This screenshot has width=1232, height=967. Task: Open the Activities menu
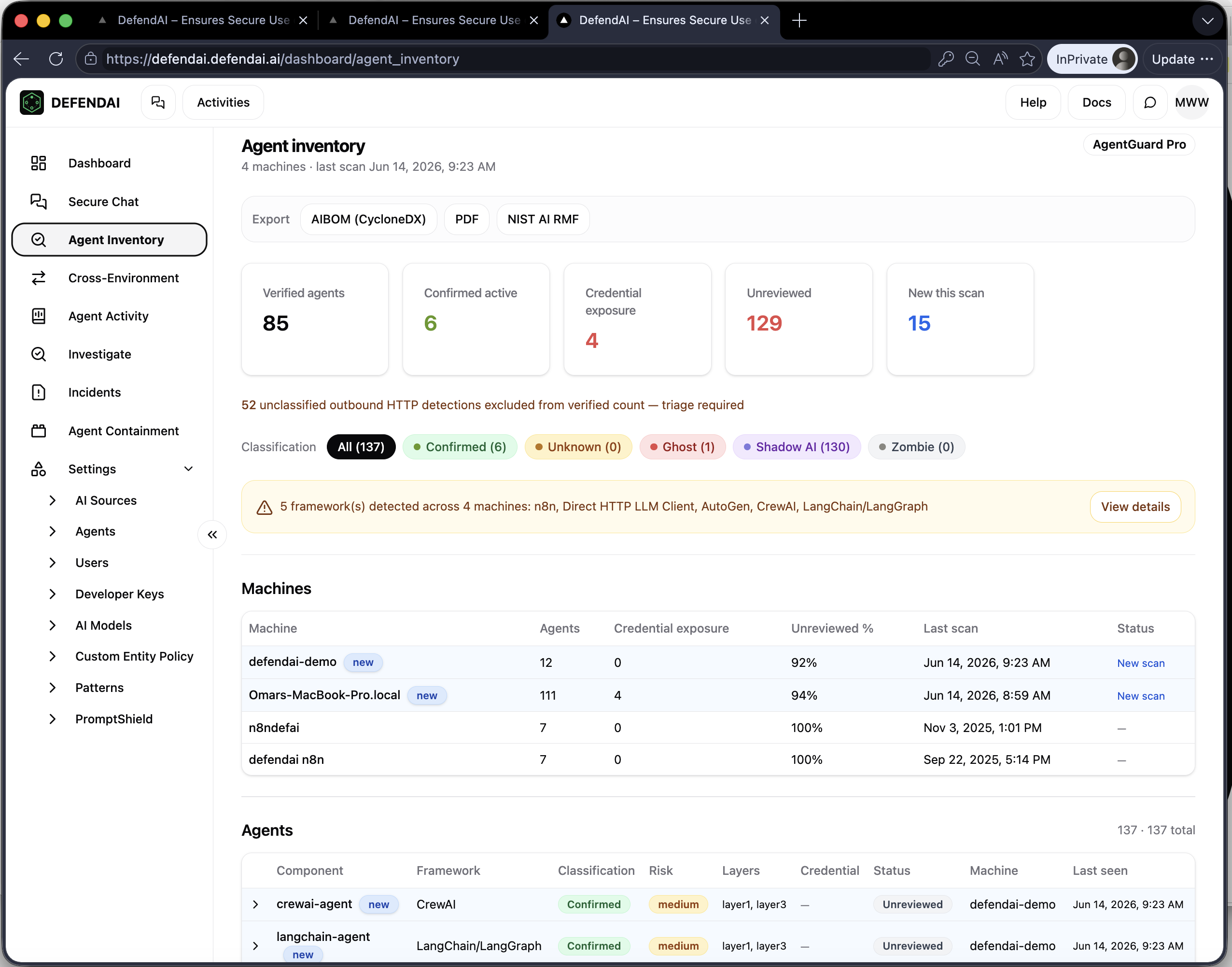click(223, 102)
